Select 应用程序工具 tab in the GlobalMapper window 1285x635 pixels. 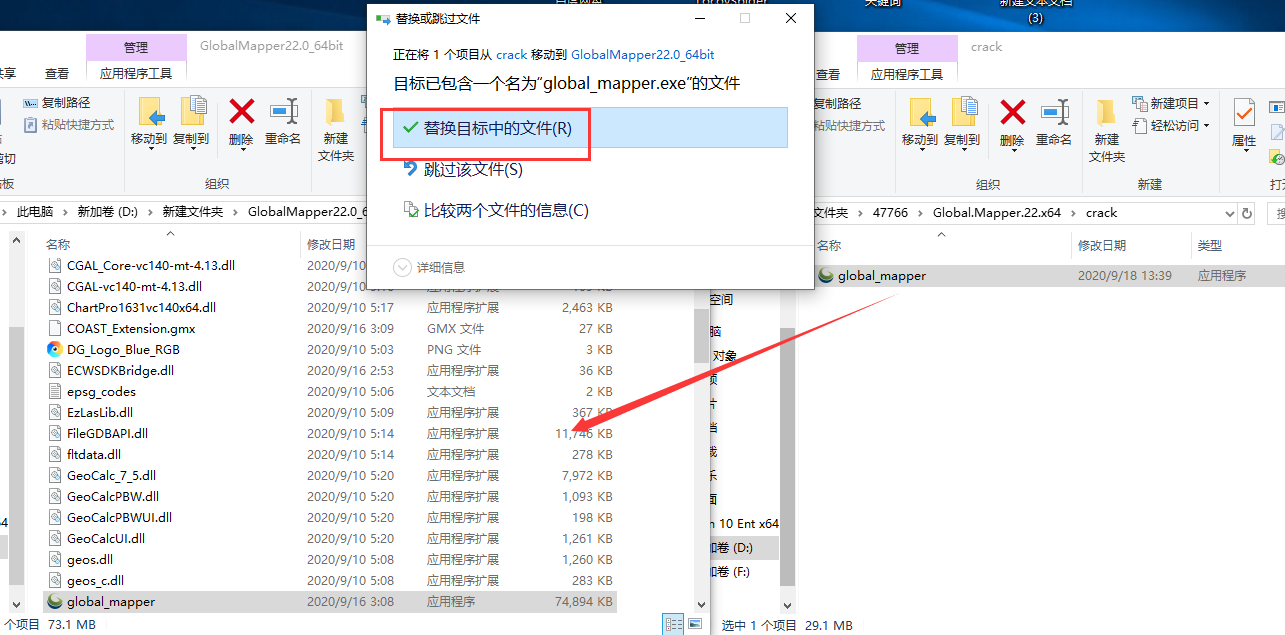pos(136,73)
